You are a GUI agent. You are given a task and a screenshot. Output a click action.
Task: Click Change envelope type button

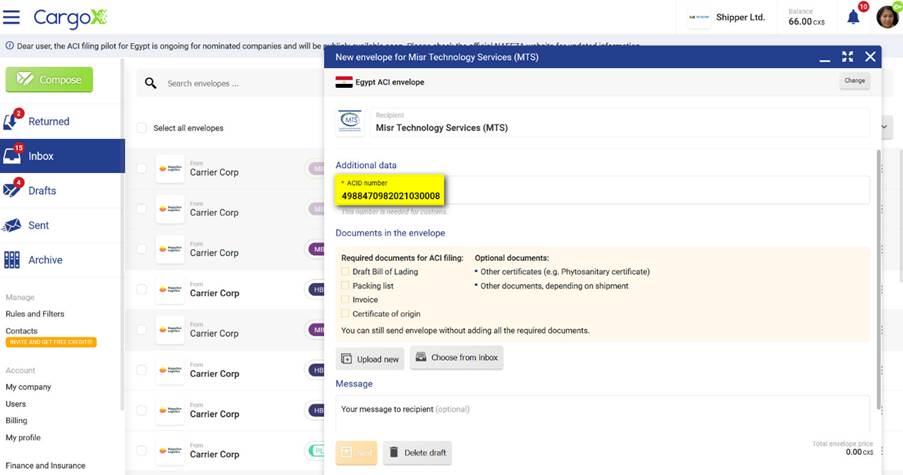855,81
